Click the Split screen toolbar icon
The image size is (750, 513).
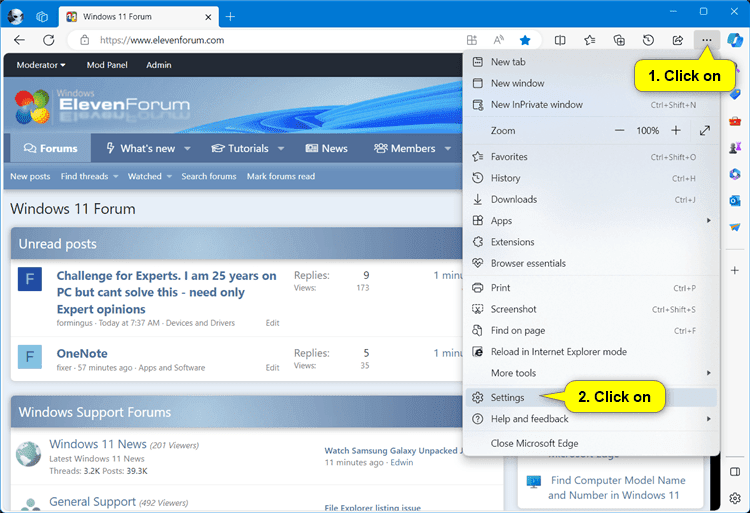point(560,40)
